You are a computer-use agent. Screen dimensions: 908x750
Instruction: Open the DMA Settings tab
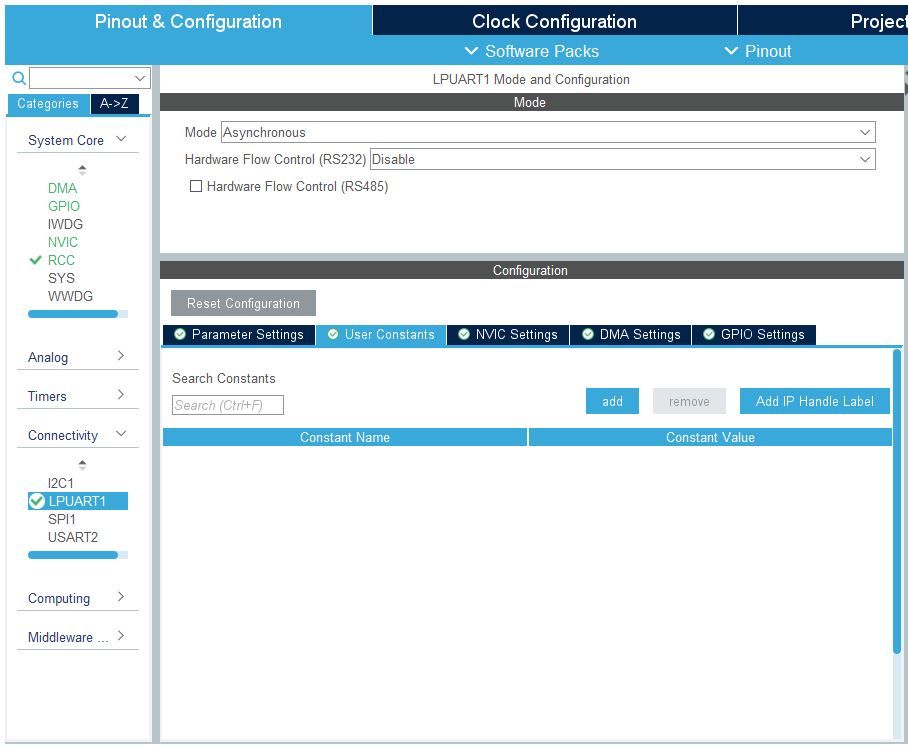(631, 334)
